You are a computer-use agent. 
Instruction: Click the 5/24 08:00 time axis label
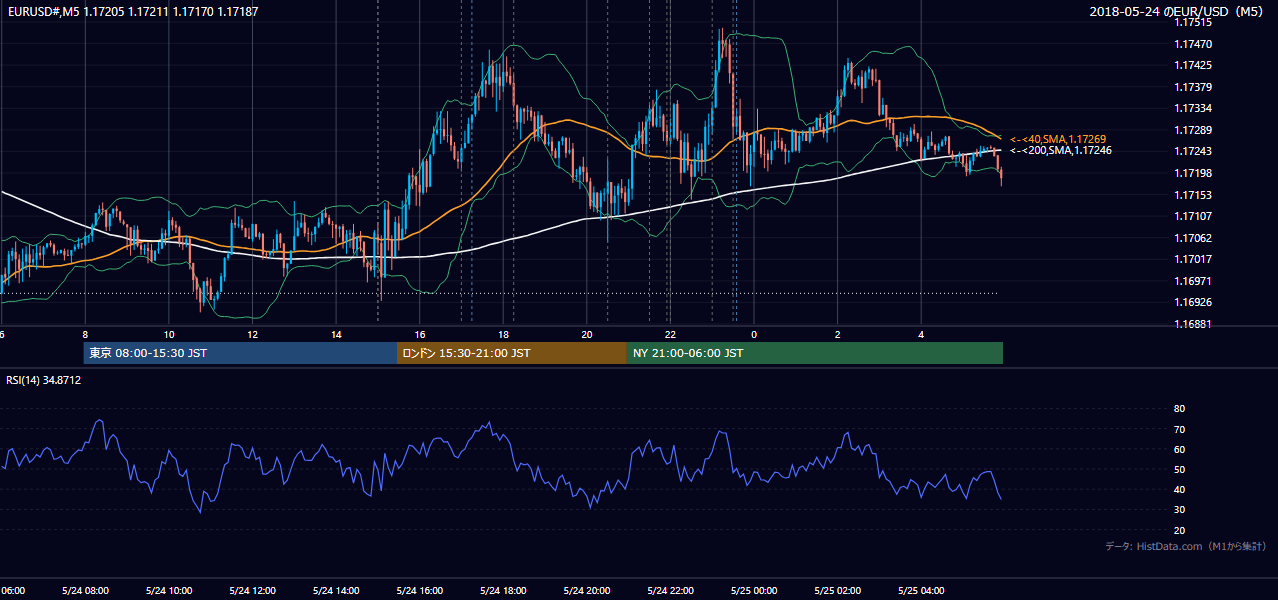coord(85,591)
